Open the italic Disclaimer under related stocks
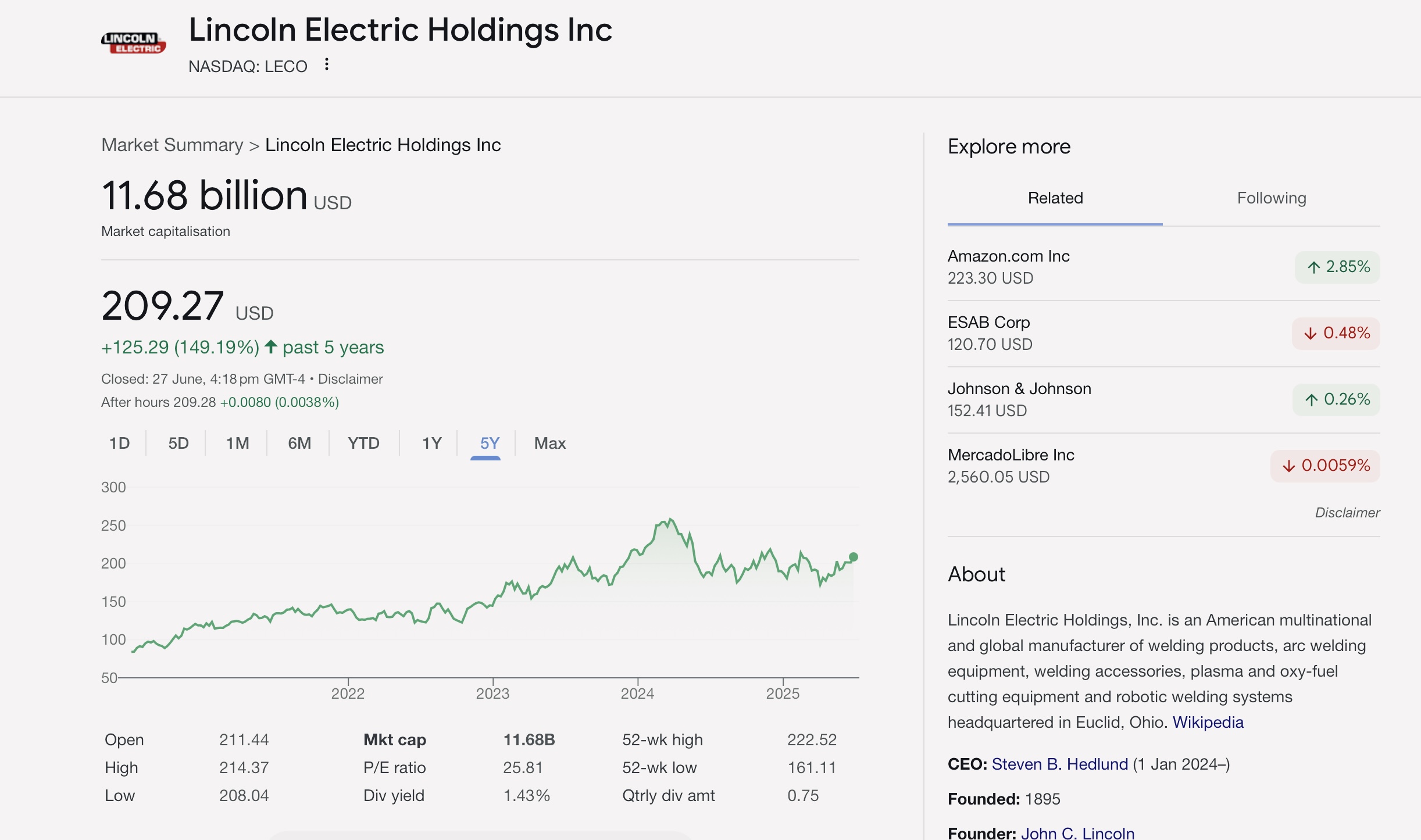The height and width of the screenshot is (840, 1421). (1347, 513)
